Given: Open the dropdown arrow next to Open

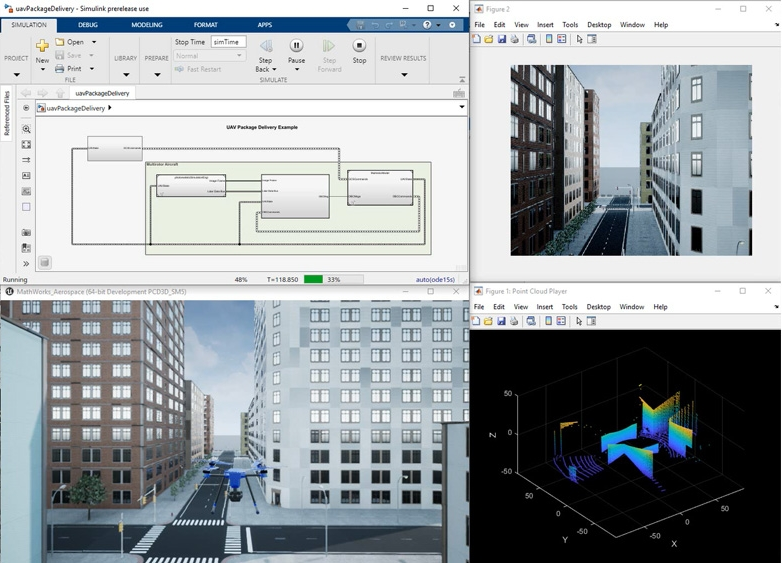Looking at the screenshot, I should [94, 42].
